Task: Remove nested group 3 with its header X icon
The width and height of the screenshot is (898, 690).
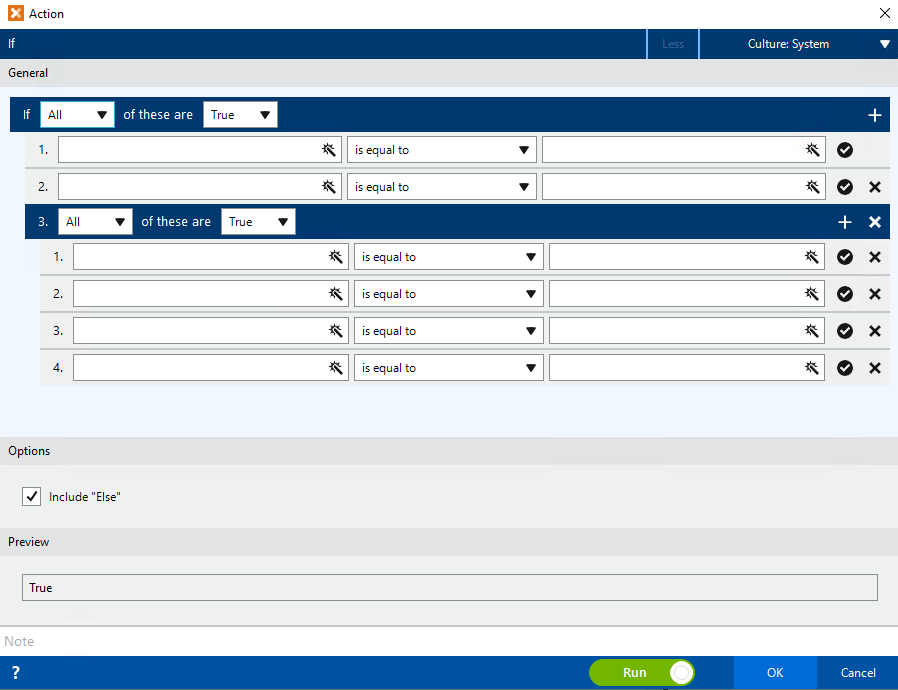Action: pos(875,222)
